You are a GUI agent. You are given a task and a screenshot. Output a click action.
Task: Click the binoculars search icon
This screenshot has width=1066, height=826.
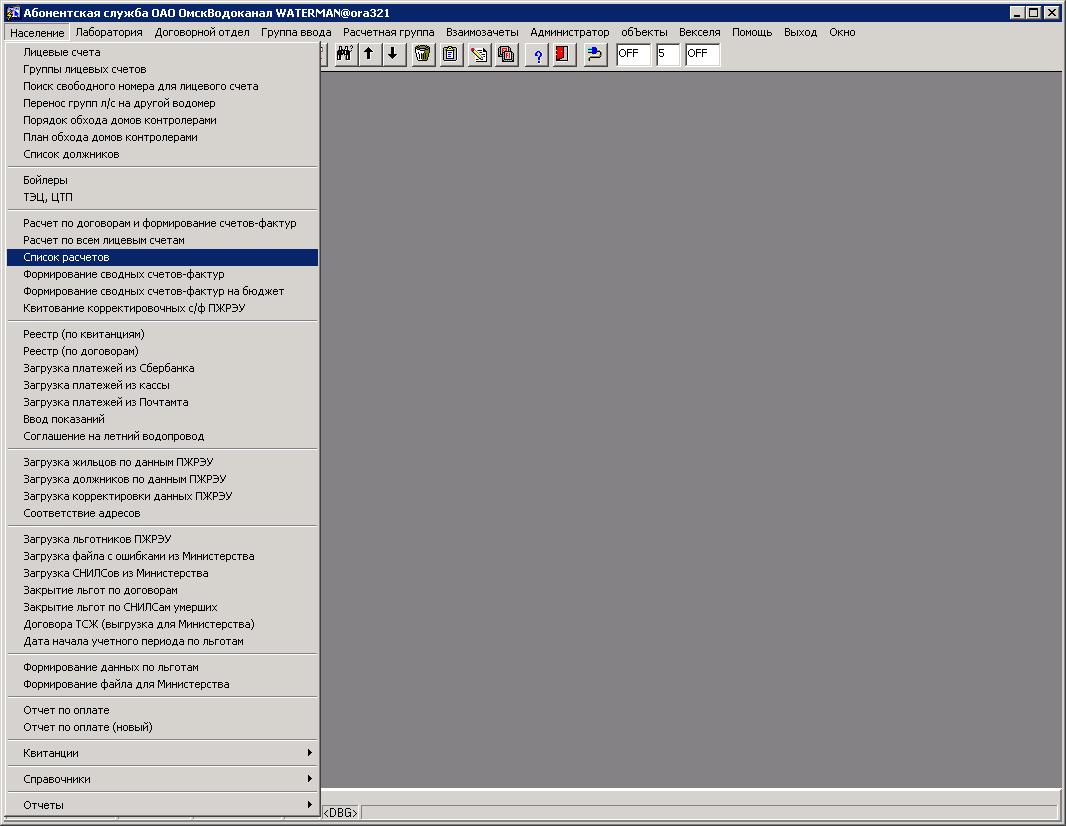[x=344, y=54]
